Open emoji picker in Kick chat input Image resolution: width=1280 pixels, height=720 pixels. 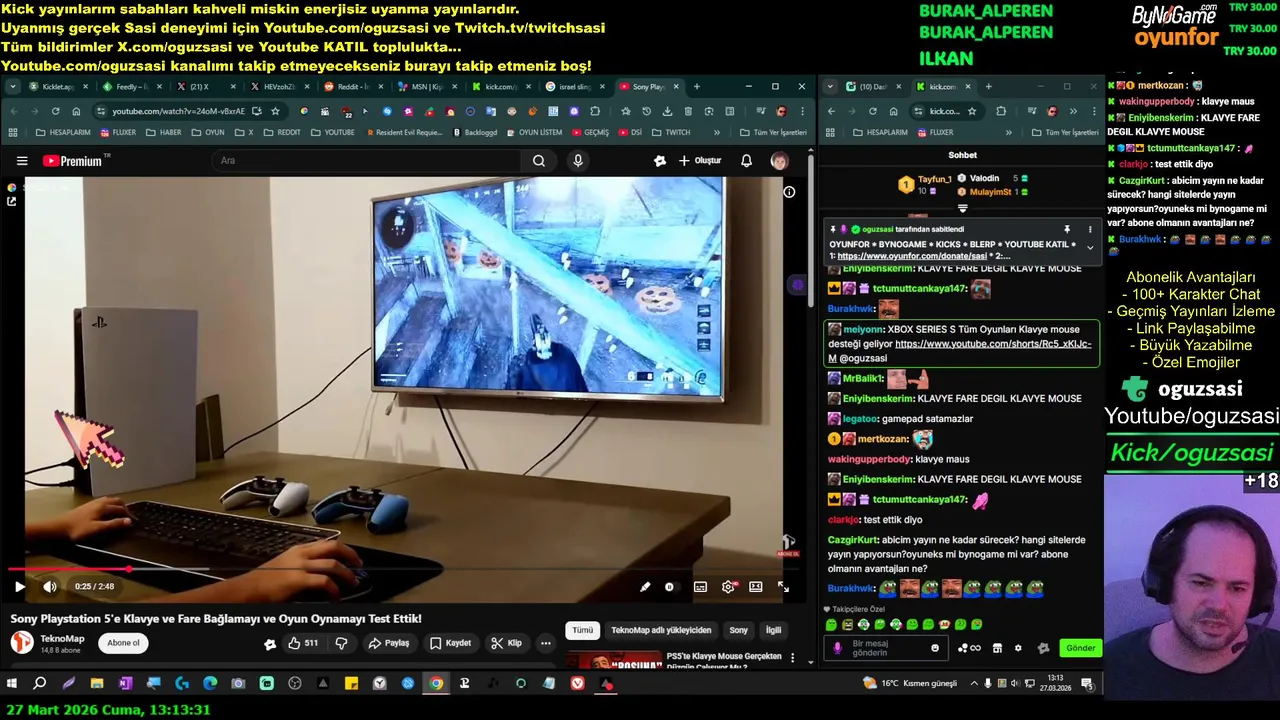[935, 648]
